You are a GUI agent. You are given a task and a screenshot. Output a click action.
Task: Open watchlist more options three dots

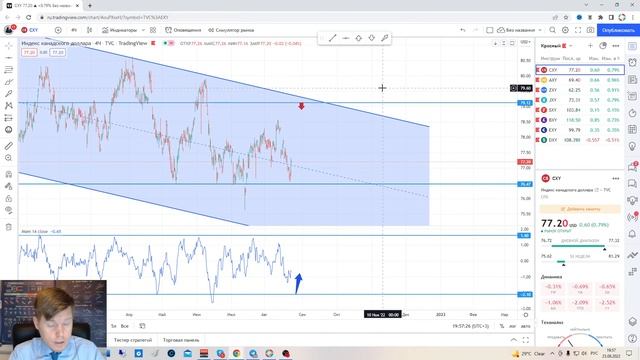pos(616,46)
